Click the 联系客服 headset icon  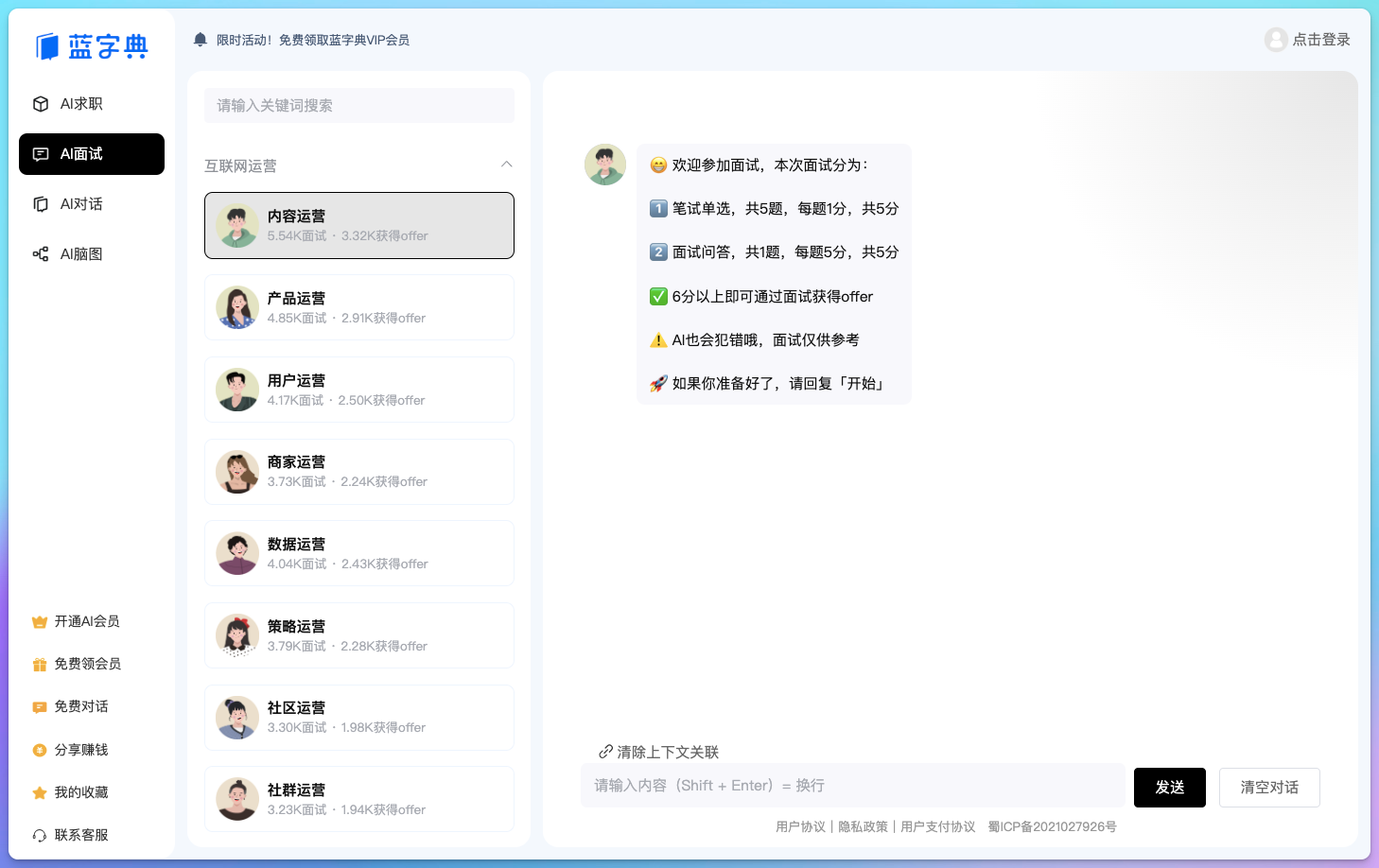tap(39, 835)
